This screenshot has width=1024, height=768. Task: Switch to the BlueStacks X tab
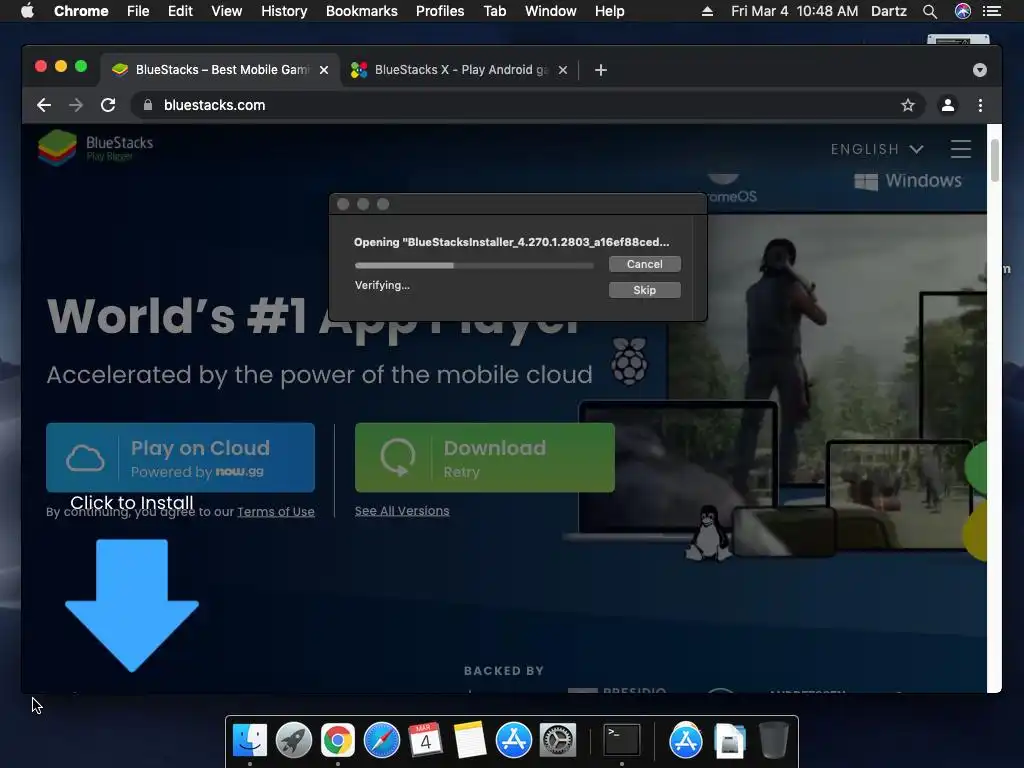pyautogui.click(x=459, y=70)
